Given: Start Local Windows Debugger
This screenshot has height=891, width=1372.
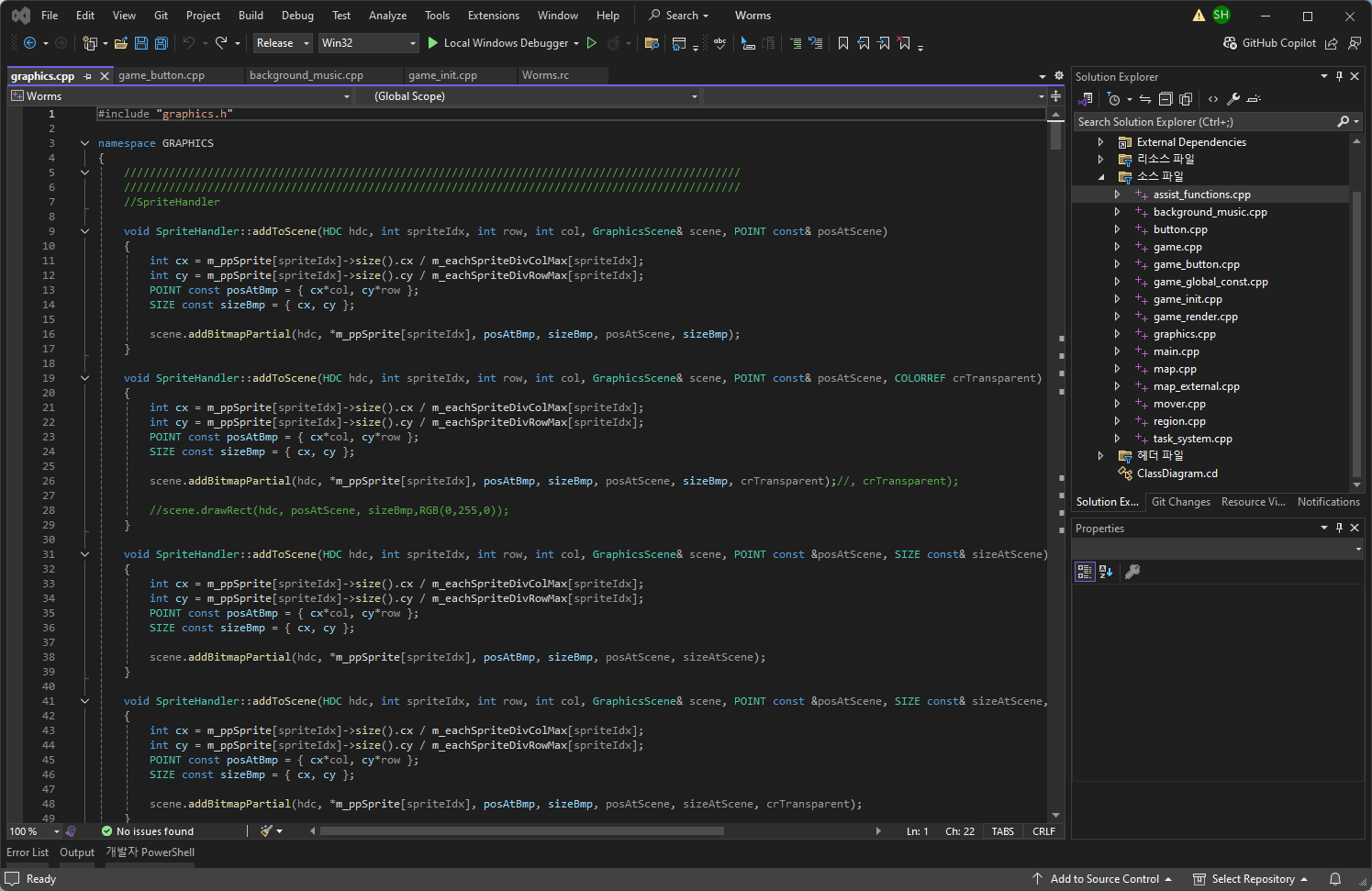Looking at the screenshot, I should pos(504,43).
